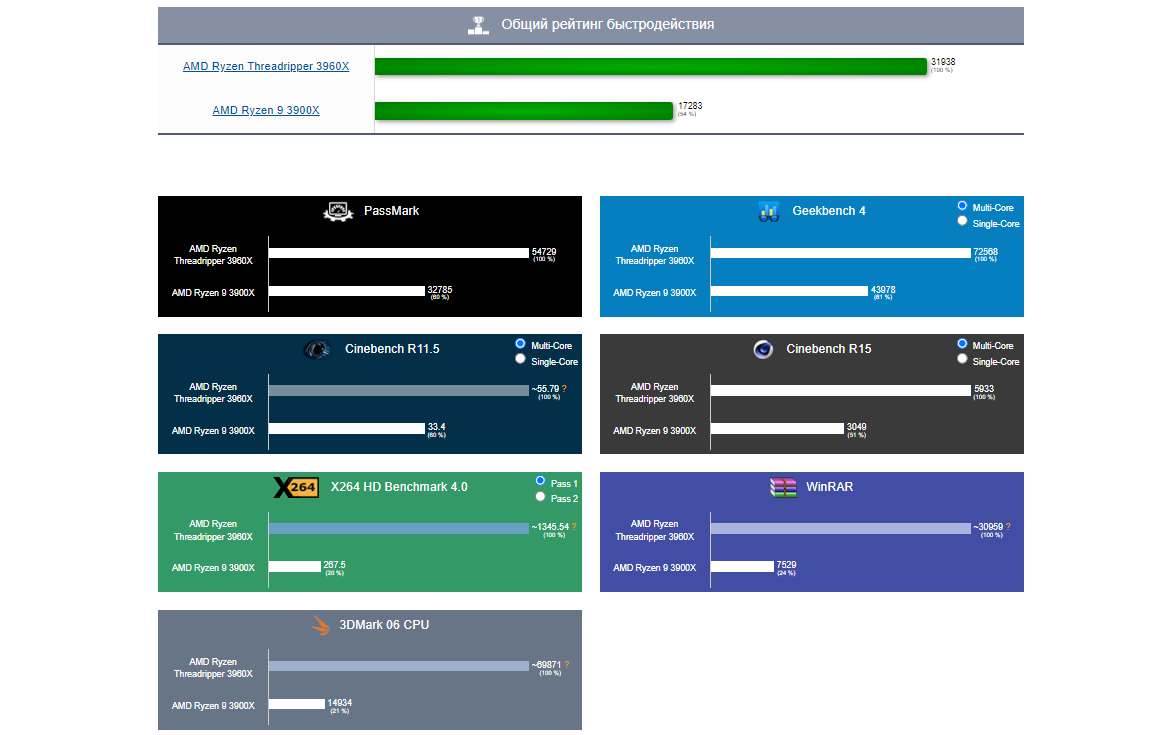Screen dimensions: 1175x735
Task: Open AMD Ryzen 9 3900X link
Action: pos(266,110)
